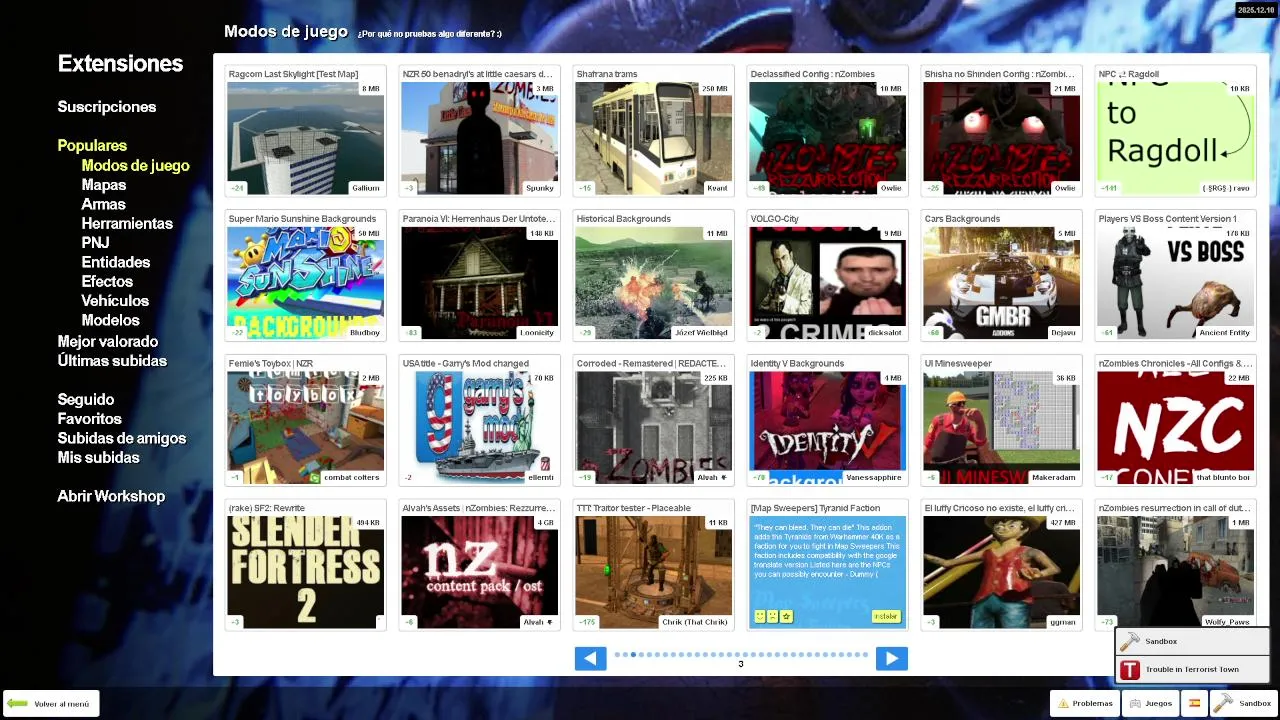This screenshot has height=720, width=1280.
Task: Click the Problemas warning button
Action: (x=1085, y=703)
